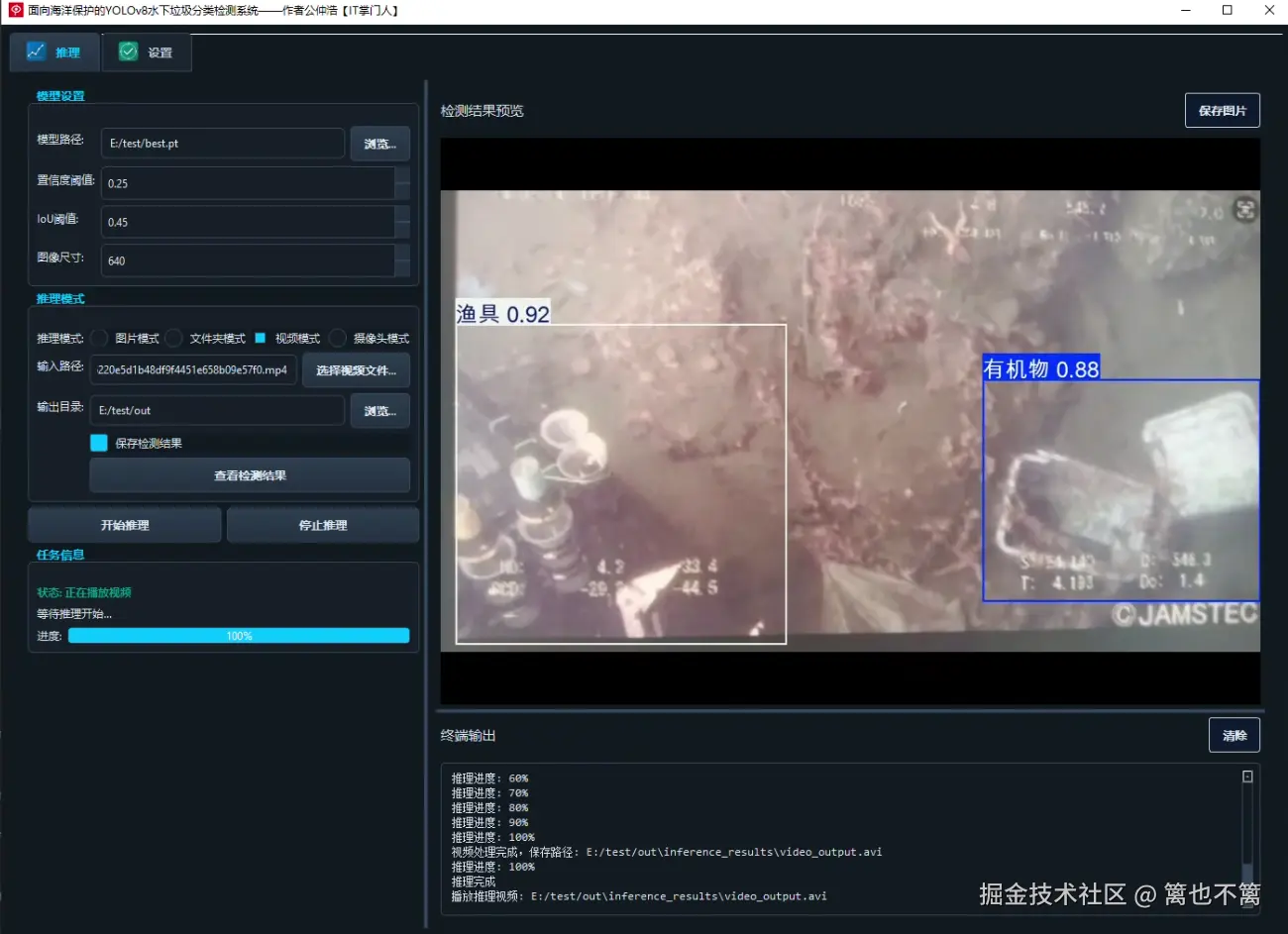Click the 开始推理 button
The image size is (1288, 934).
[x=124, y=525]
